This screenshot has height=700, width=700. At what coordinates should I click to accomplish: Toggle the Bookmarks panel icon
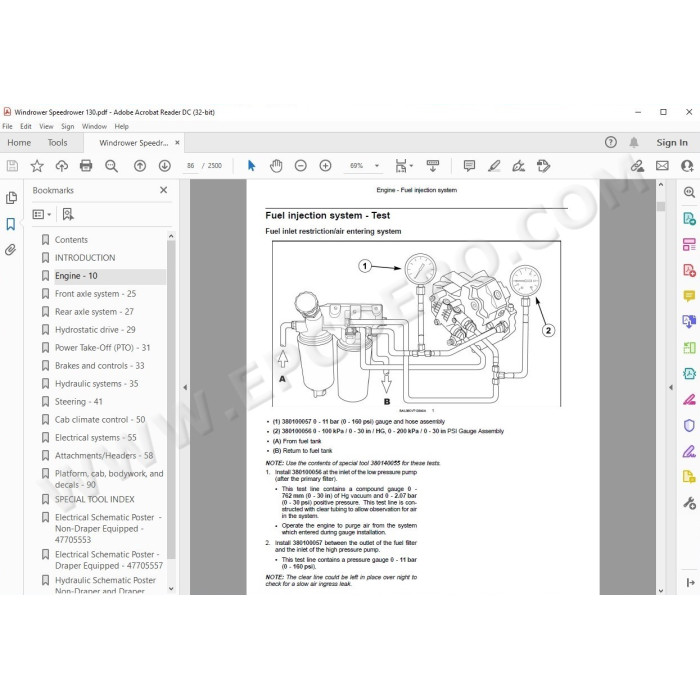pyautogui.click(x=11, y=224)
